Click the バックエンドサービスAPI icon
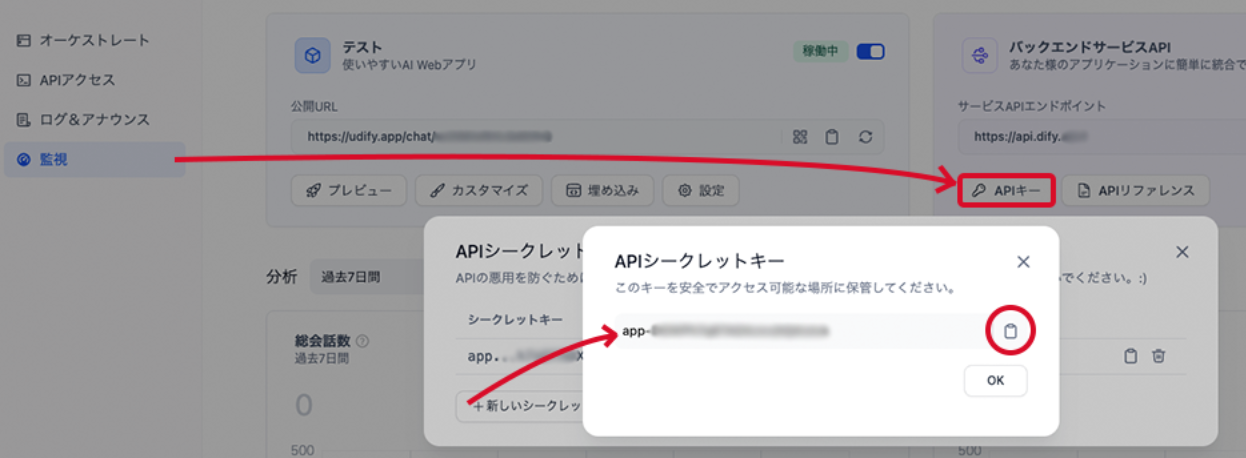 979,56
